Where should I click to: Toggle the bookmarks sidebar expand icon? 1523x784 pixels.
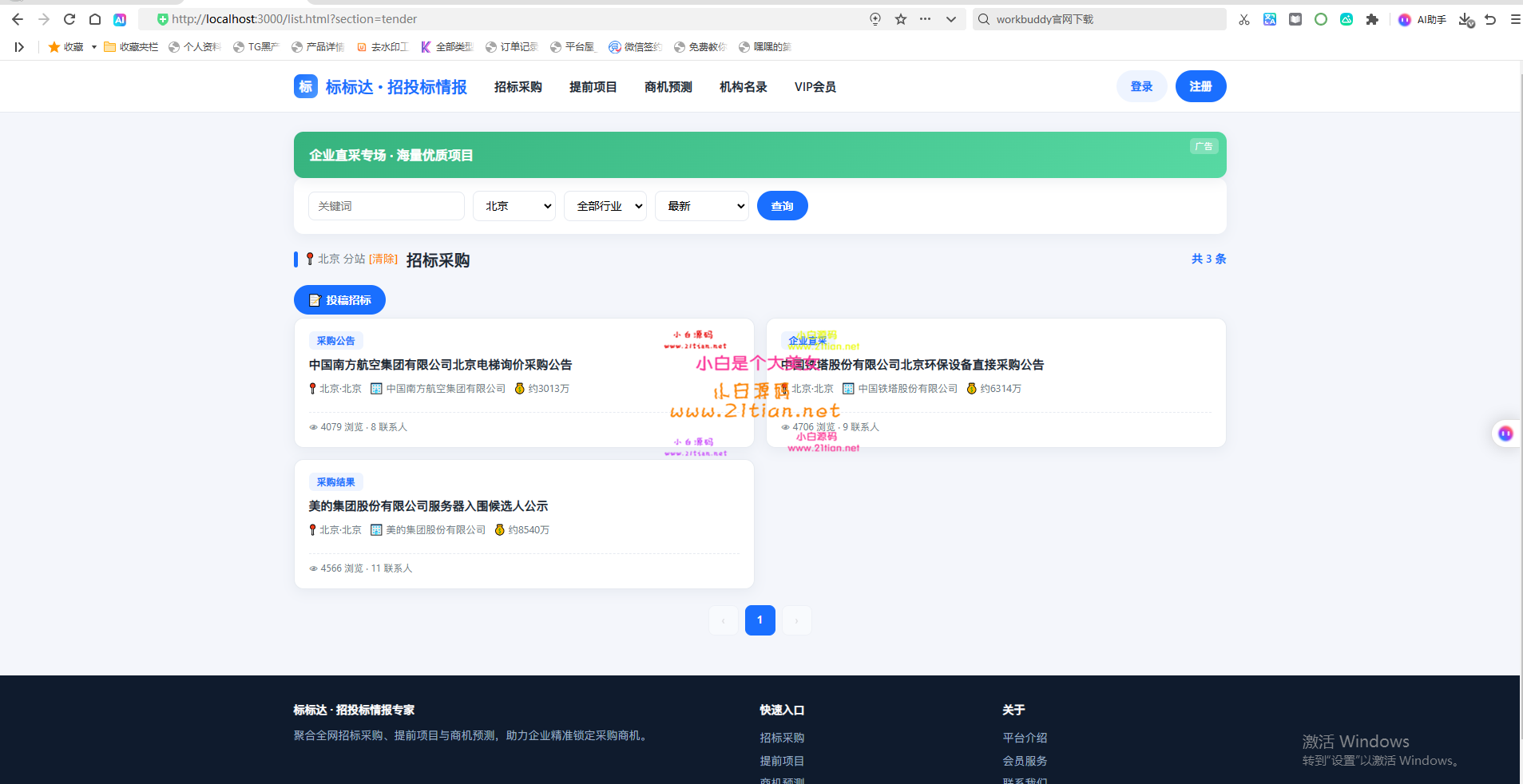pyautogui.click(x=19, y=47)
